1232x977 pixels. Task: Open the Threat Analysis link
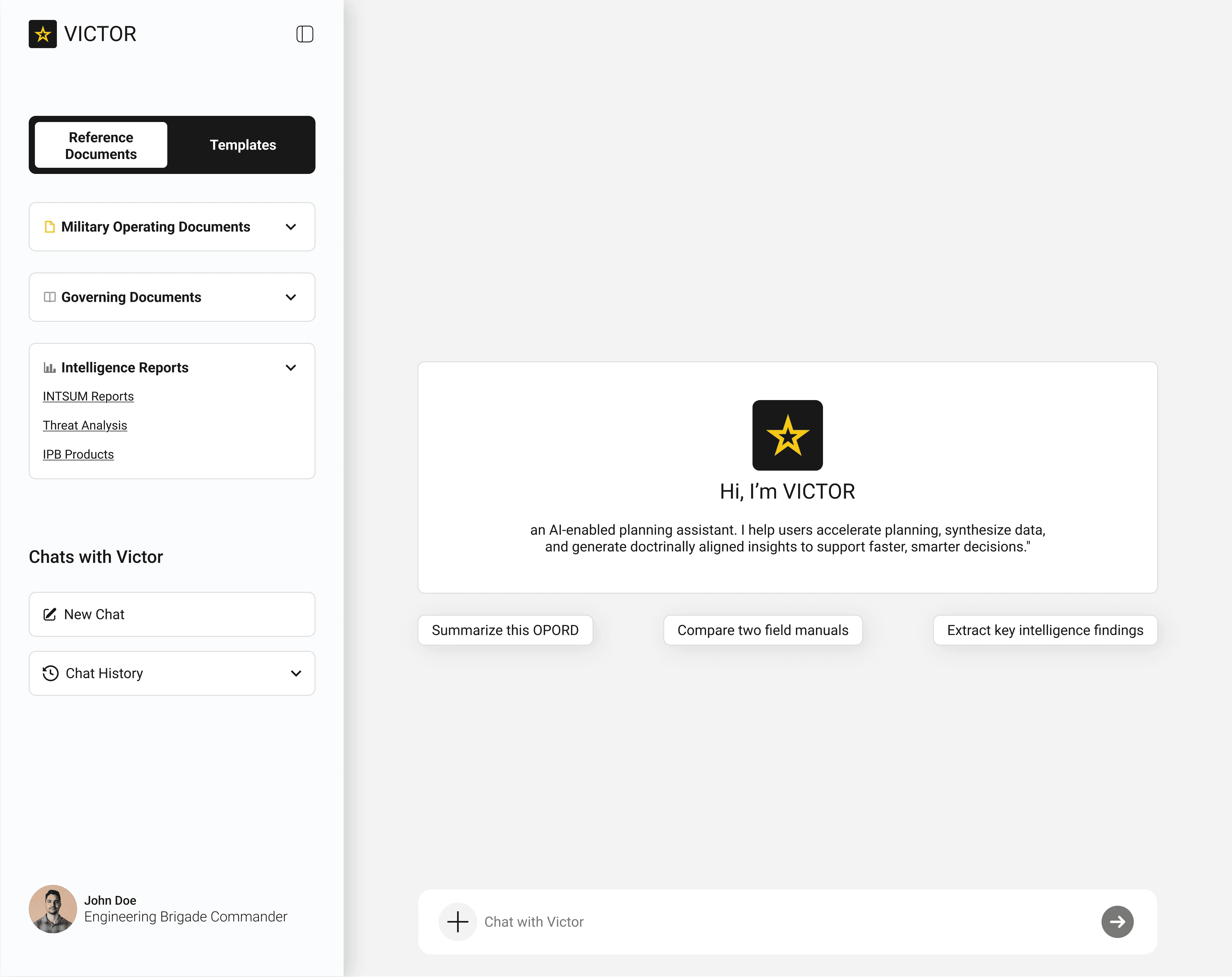coord(84,425)
